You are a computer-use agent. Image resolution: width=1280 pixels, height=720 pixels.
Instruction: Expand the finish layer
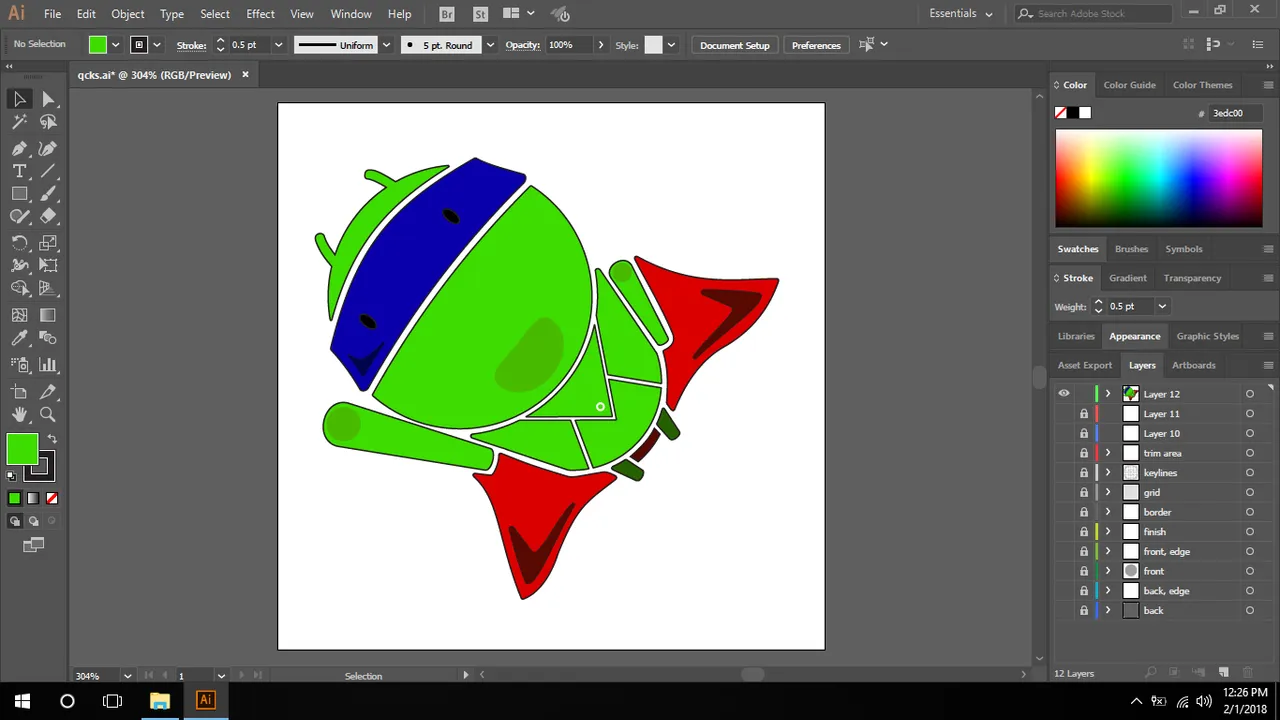[x=1107, y=532]
